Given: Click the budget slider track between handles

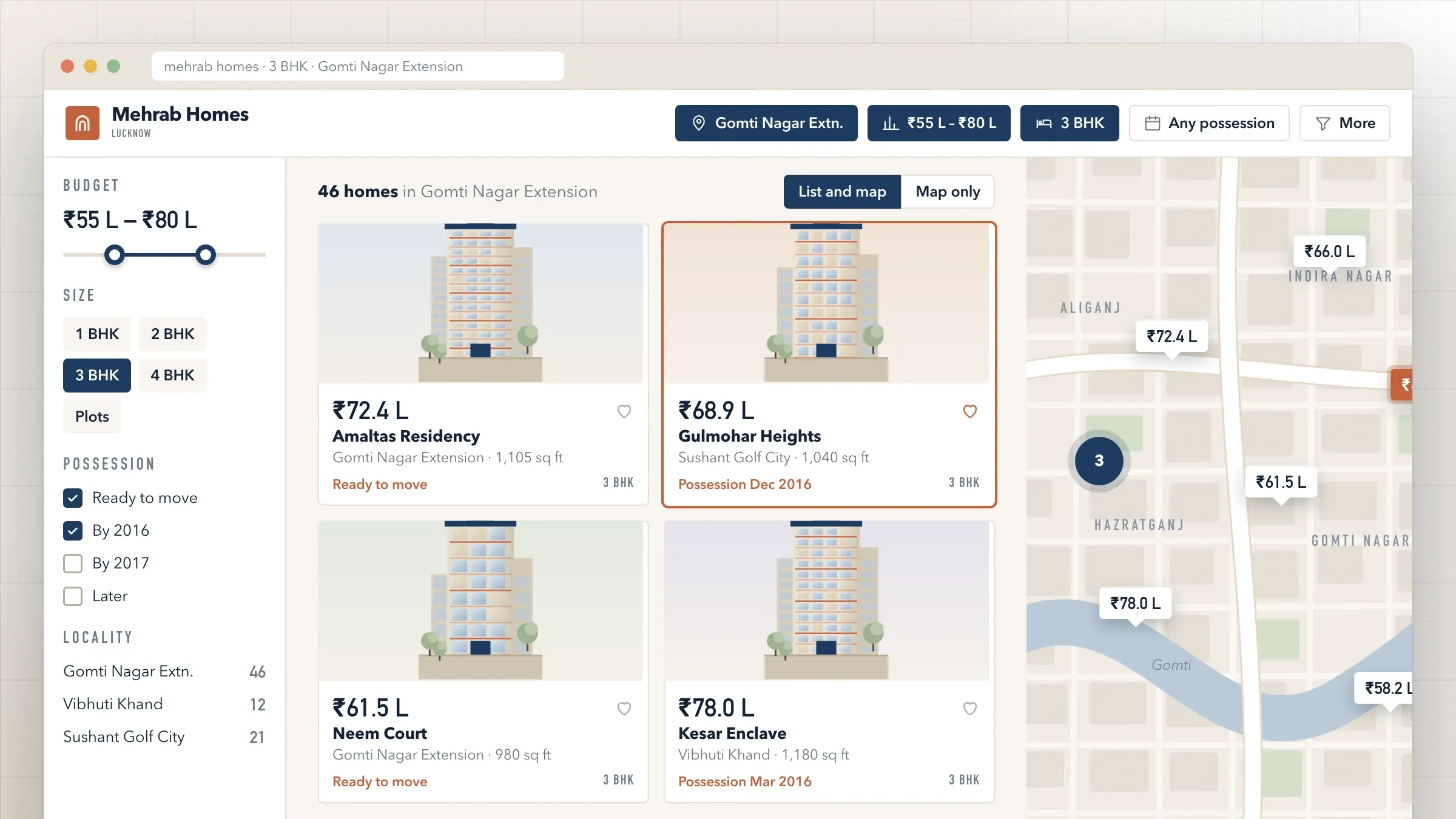Looking at the screenshot, I should click(160, 255).
